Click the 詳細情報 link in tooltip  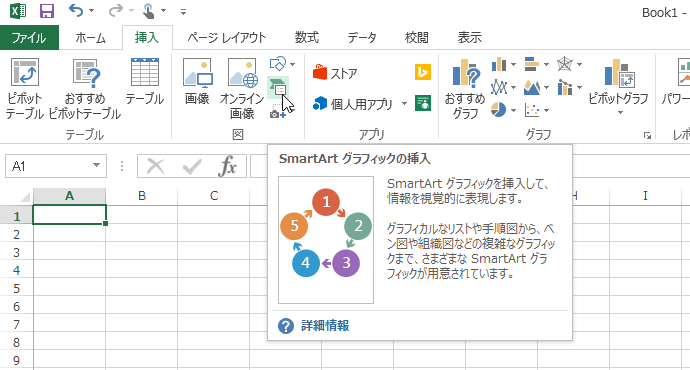(x=325, y=326)
